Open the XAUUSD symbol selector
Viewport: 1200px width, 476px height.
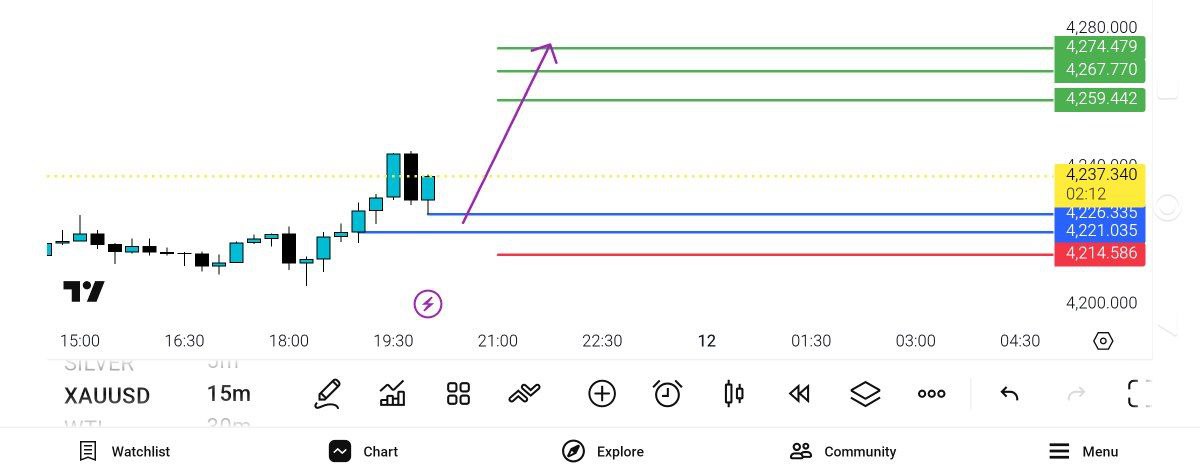[107, 395]
